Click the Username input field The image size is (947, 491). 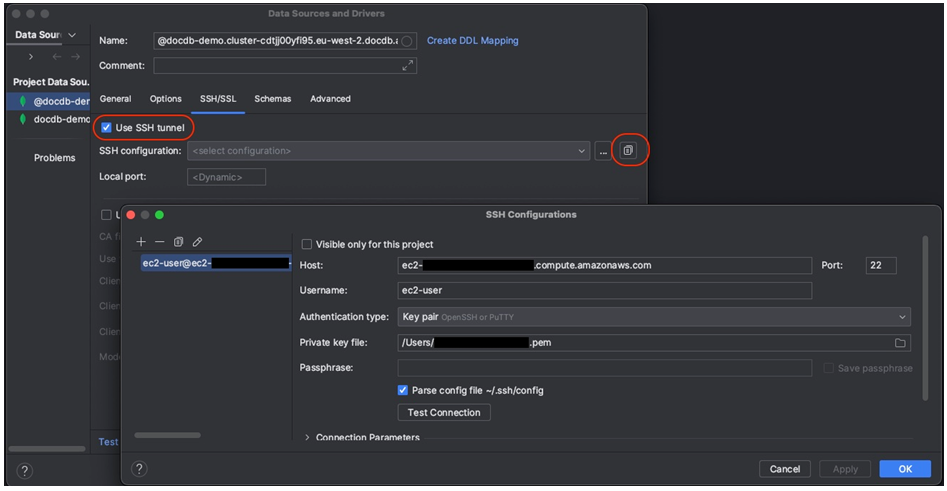tap(604, 291)
